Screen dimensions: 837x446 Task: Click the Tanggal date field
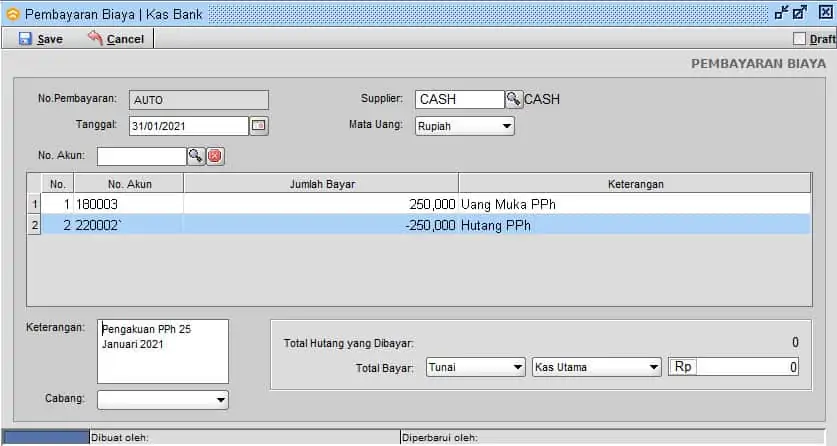pos(189,126)
